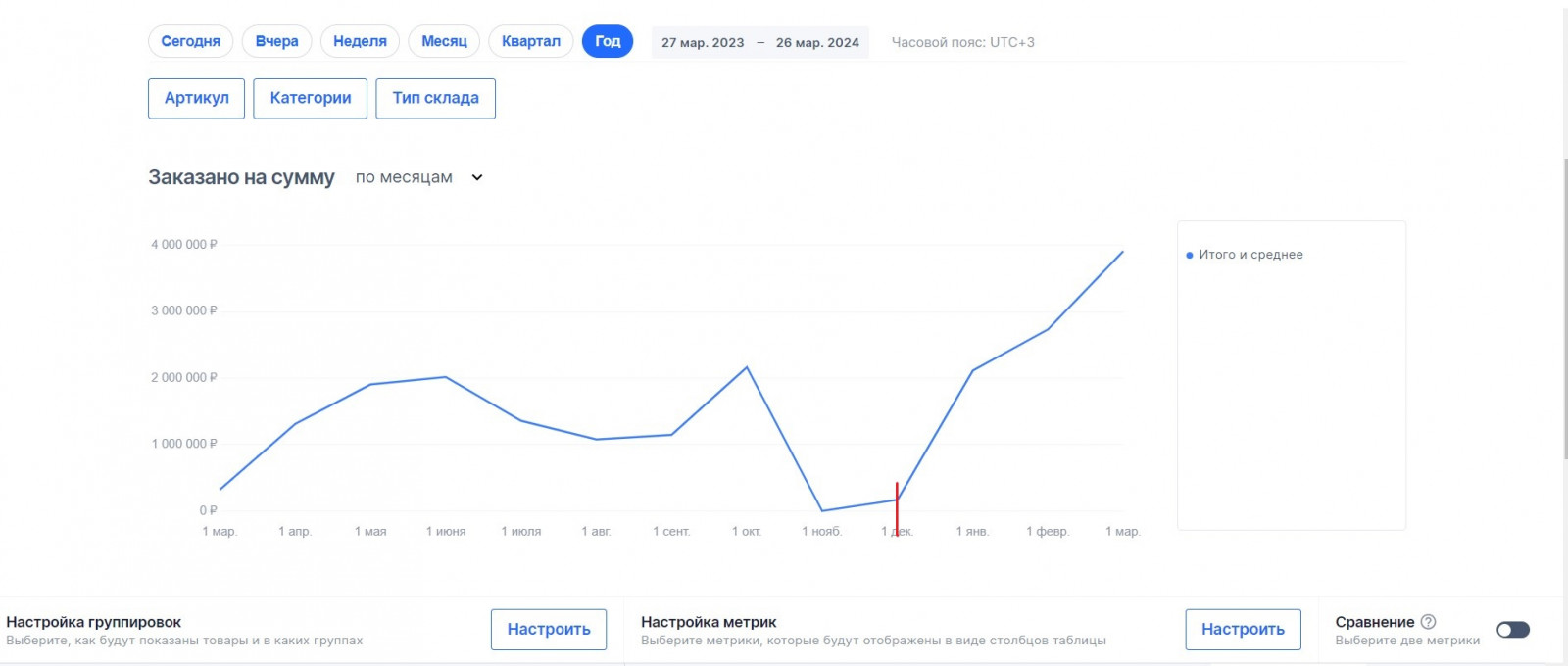Screen dimensions: 1568x666
Task: Click the 1 авг. axis label
Action: [x=596, y=531]
